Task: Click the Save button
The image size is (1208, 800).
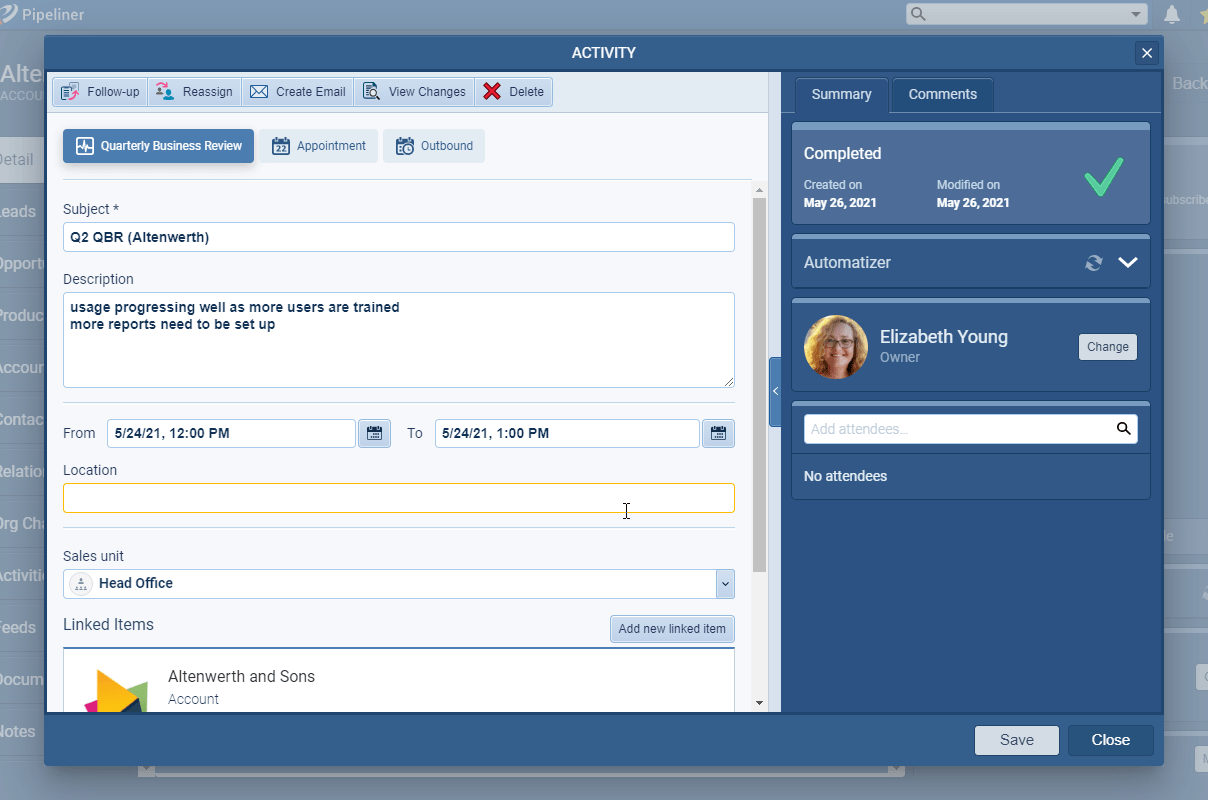Action: (1016, 740)
